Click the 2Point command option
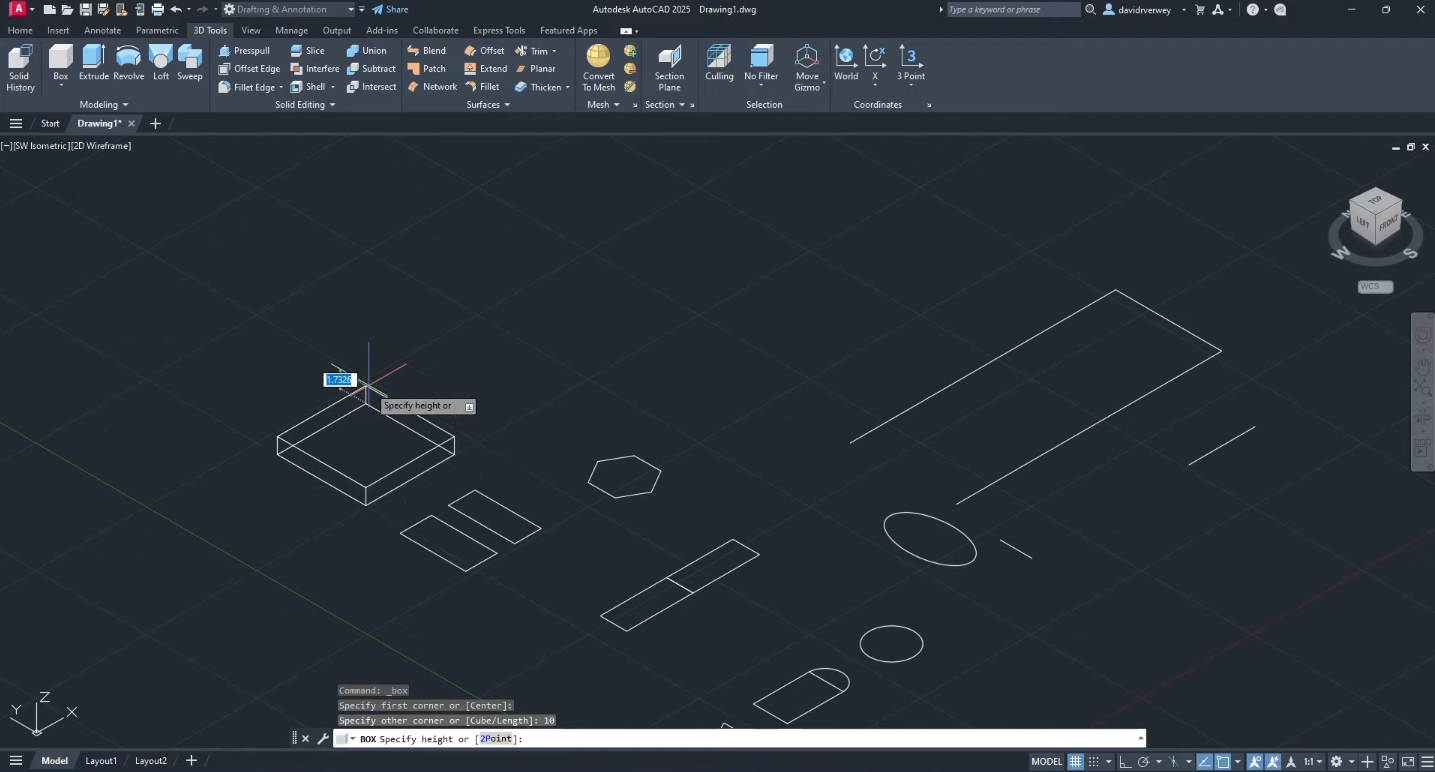 click(x=496, y=739)
